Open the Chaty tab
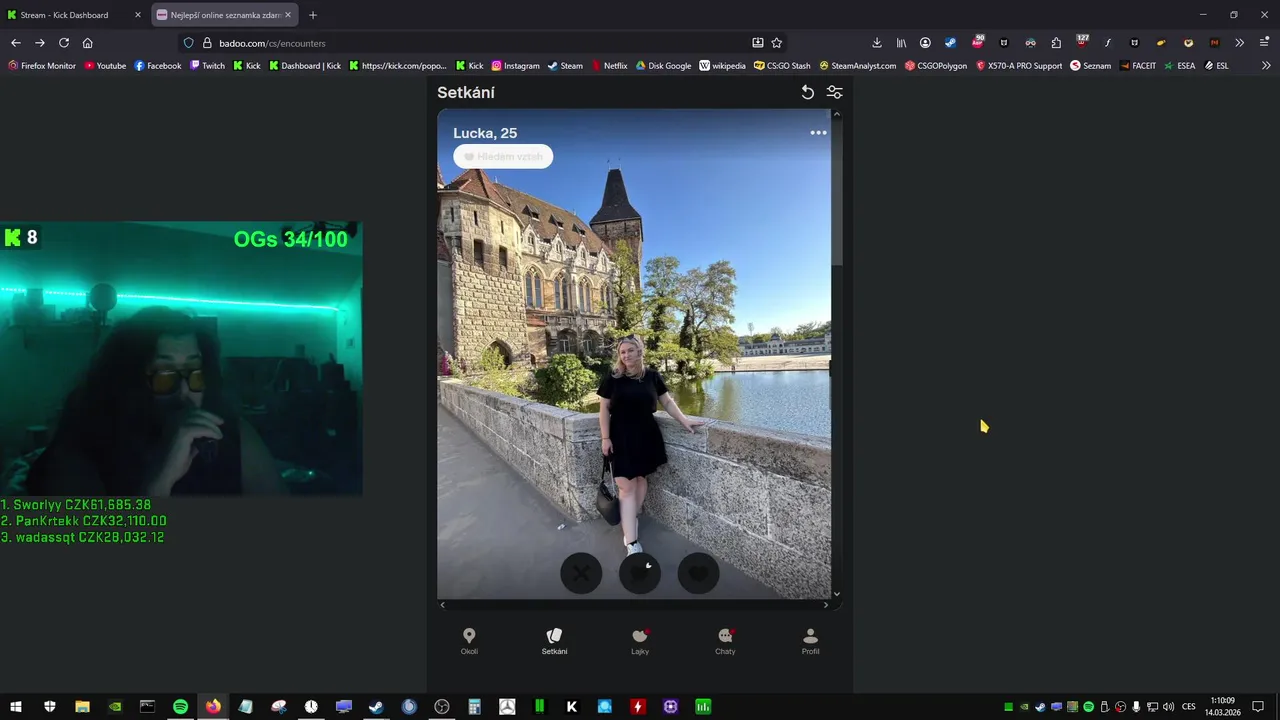The height and width of the screenshot is (720, 1280). (x=725, y=641)
